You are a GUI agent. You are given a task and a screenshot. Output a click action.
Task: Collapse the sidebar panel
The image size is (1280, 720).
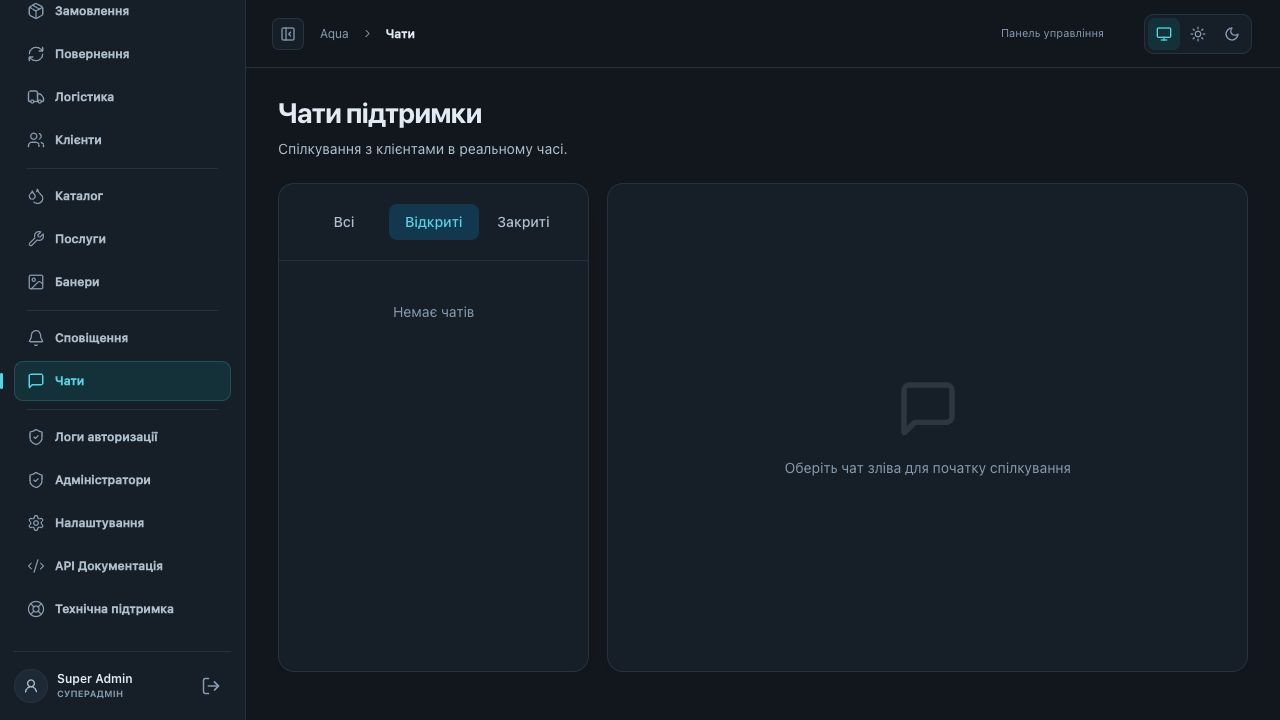[288, 34]
